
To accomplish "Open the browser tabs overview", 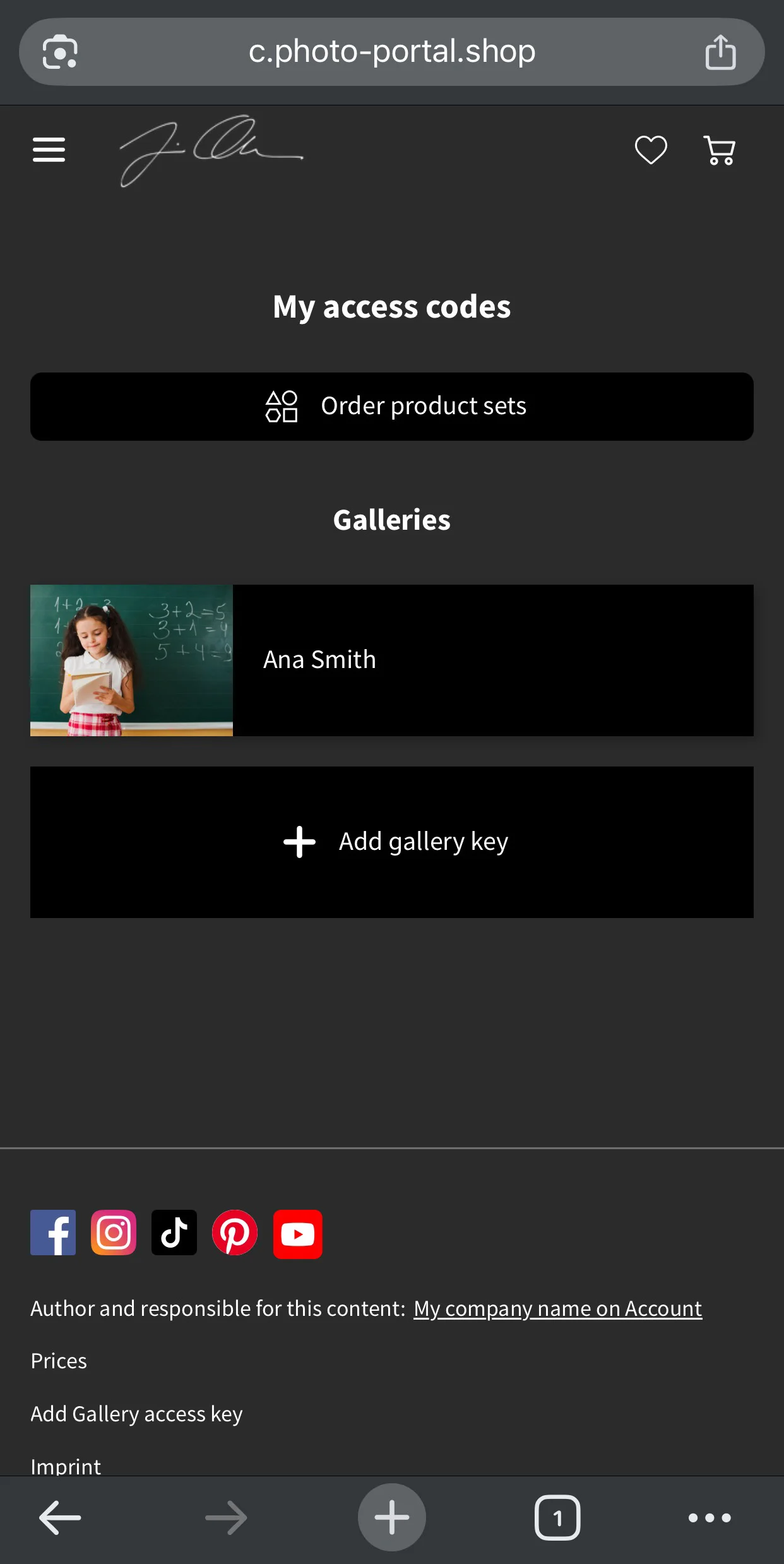I will (557, 1517).
